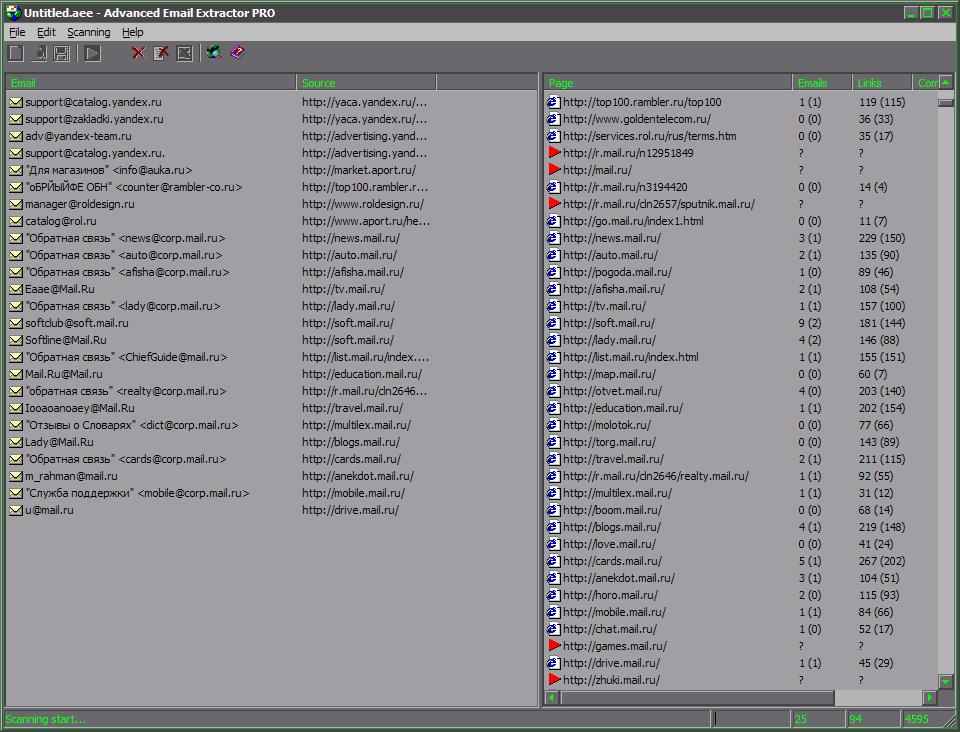Select page http://r.mail.ru/n3194420
The width and height of the screenshot is (960, 732).
pyautogui.click(x=625, y=187)
